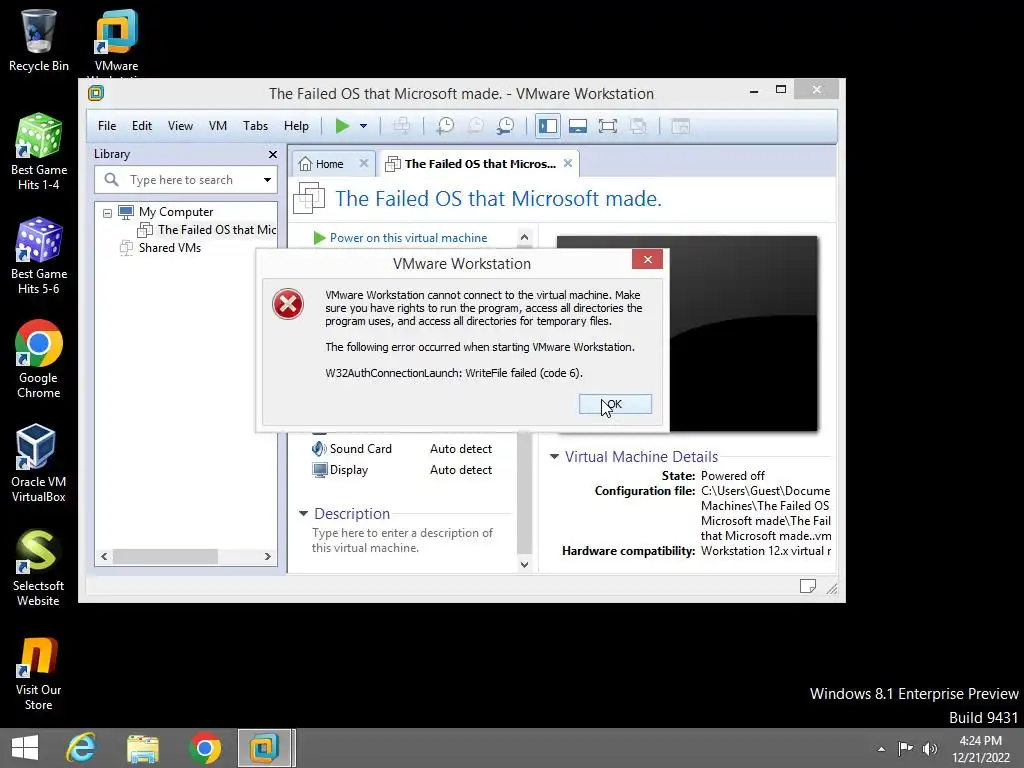Open the Library search filter dropdown
Viewport: 1024px width, 768px height.
tap(267, 180)
